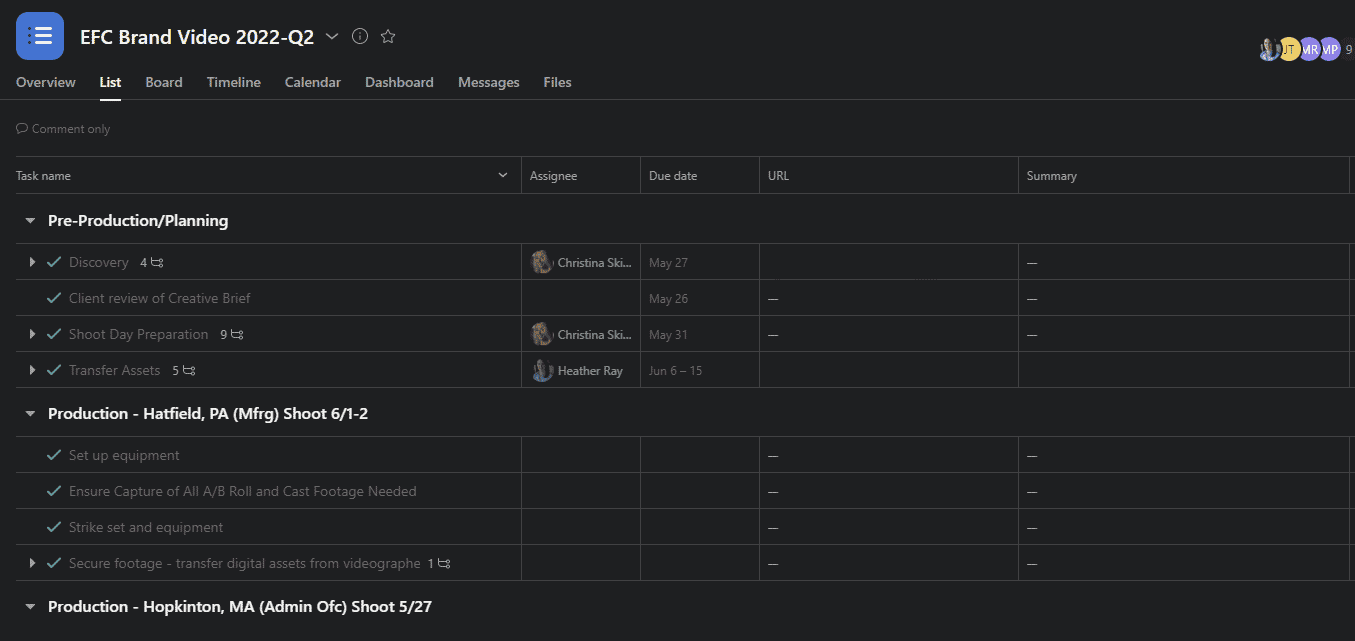The width and height of the screenshot is (1355, 641).
Task: Open the project info details icon
Action: pos(360,36)
